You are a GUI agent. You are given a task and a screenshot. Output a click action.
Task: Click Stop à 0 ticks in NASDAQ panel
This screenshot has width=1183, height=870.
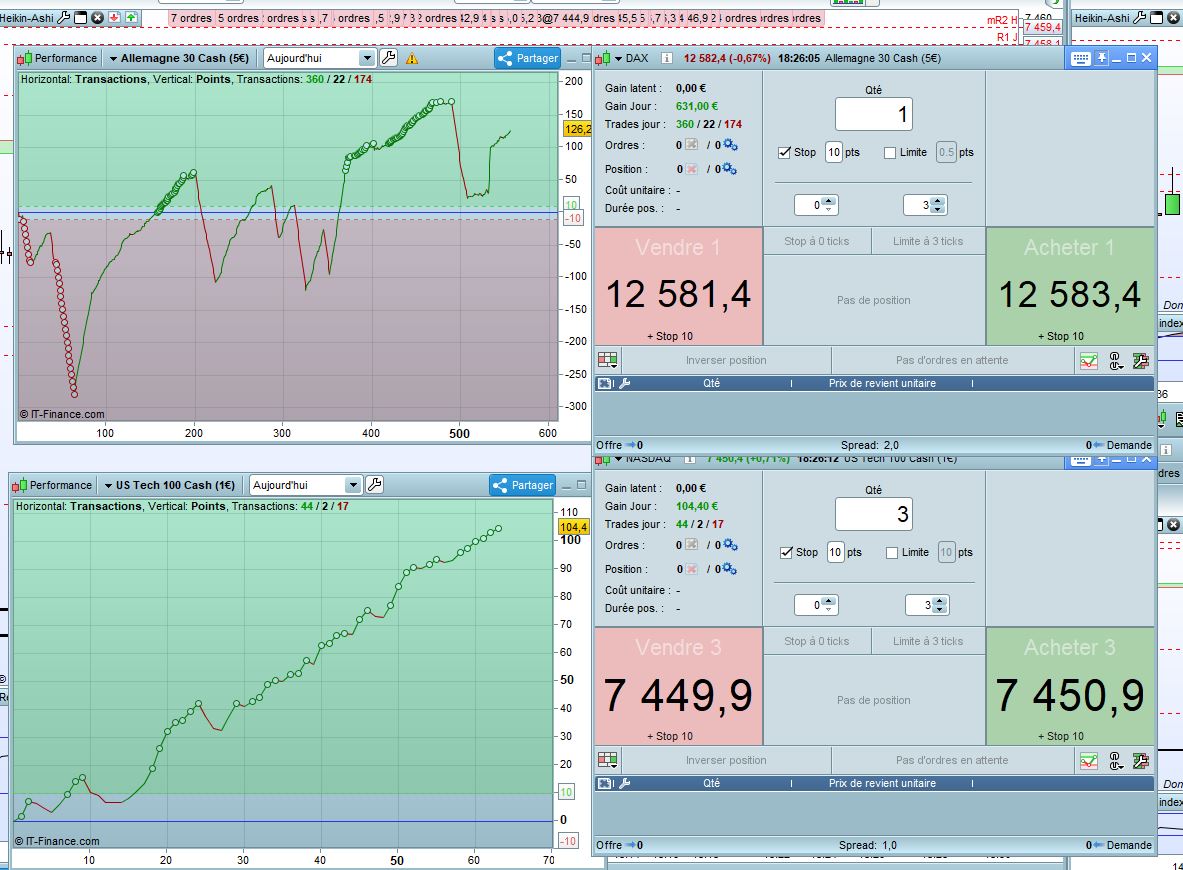816,641
